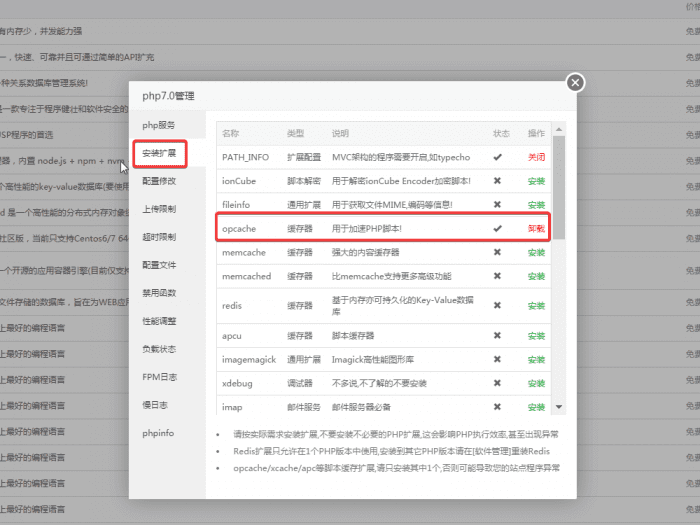
Task: Click the X status icon for xdebug
Action: pyautogui.click(x=498, y=383)
